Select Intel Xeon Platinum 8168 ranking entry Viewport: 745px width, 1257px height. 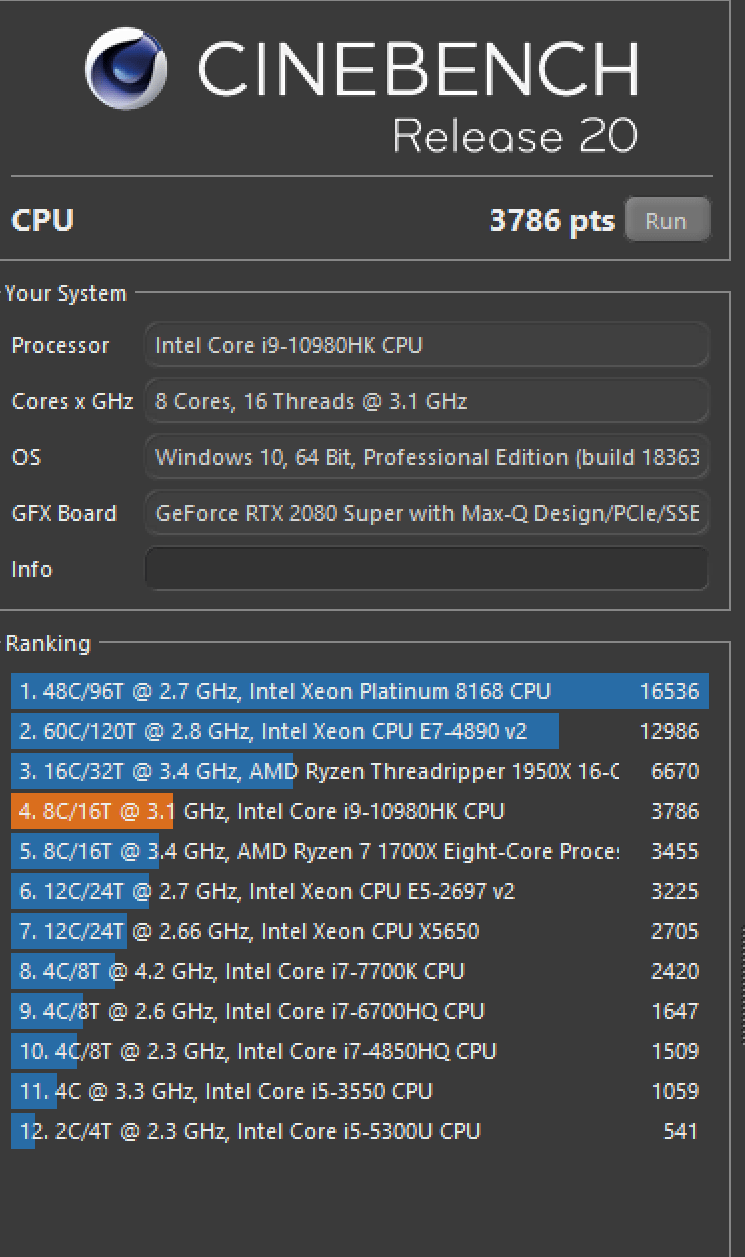358,691
